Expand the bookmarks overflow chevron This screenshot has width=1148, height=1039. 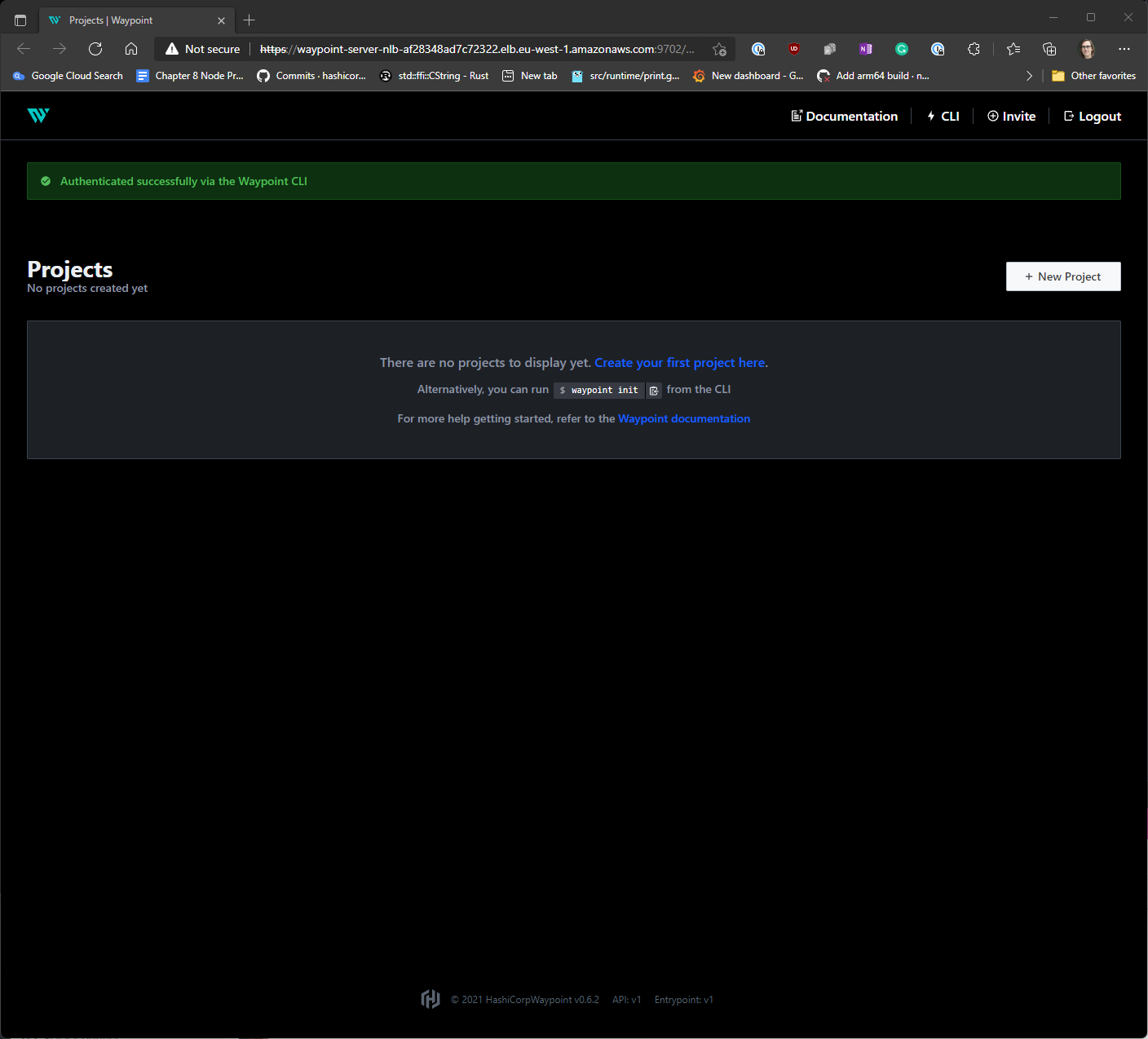click(1029, 76)
